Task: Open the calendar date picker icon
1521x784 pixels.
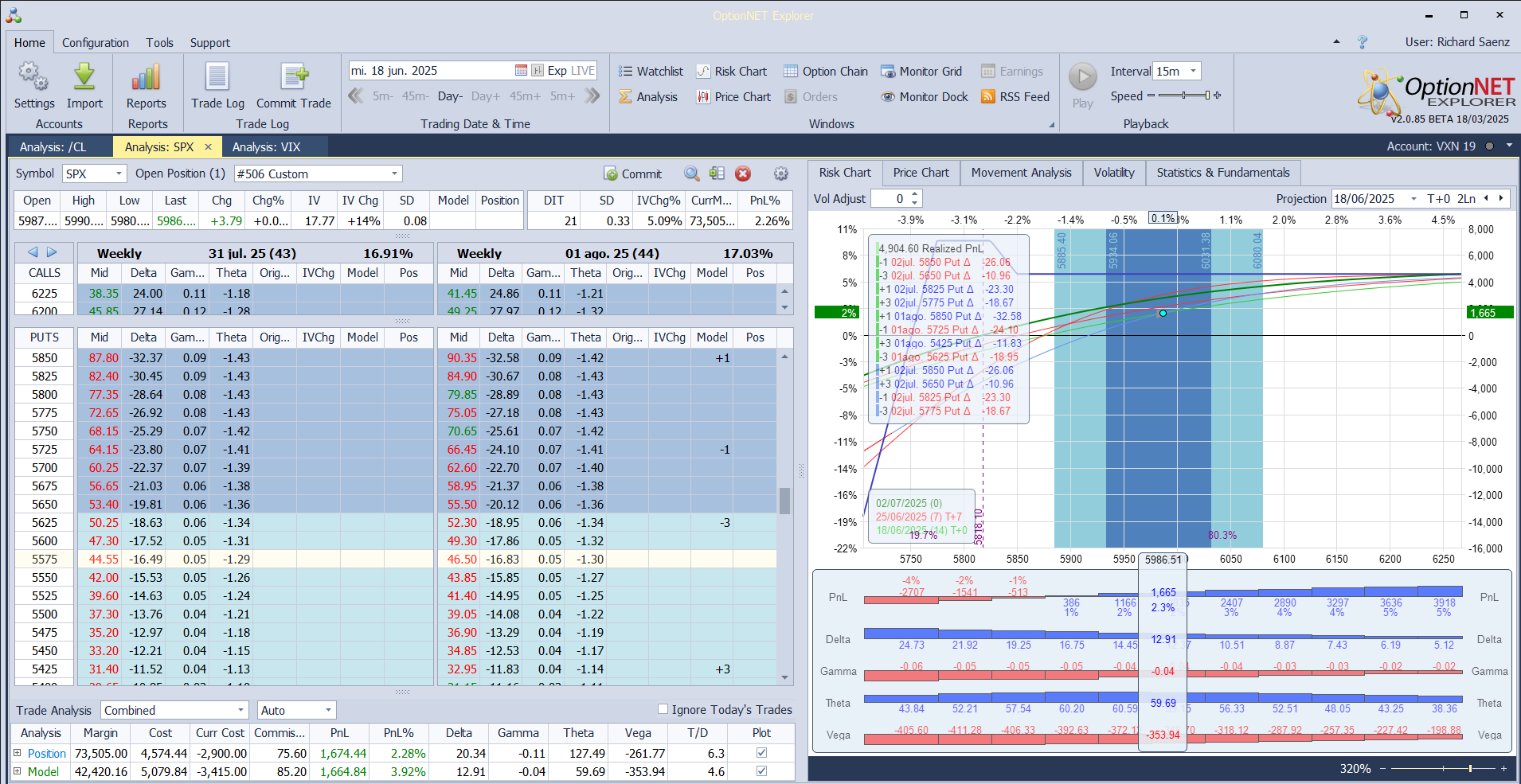Action: click(x=521, y=70)
